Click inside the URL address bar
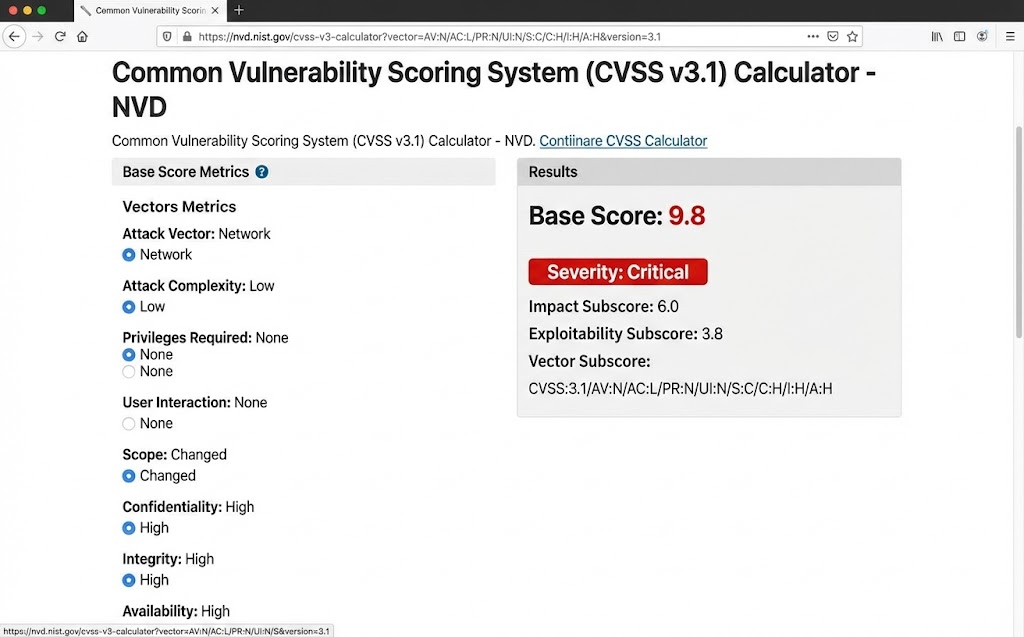The height and width of the screenshot is (637, 1024). (x=500, y=36)
